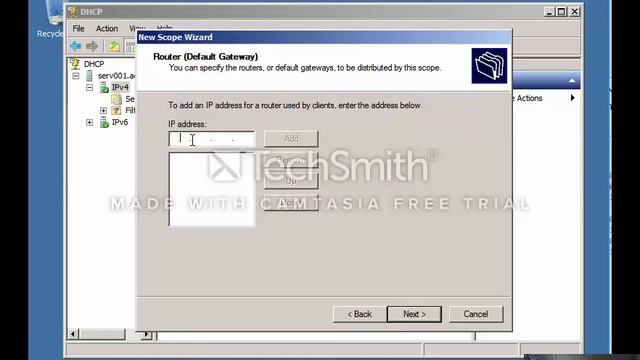Click the DHCP root node icon

(x=75, y=64)
